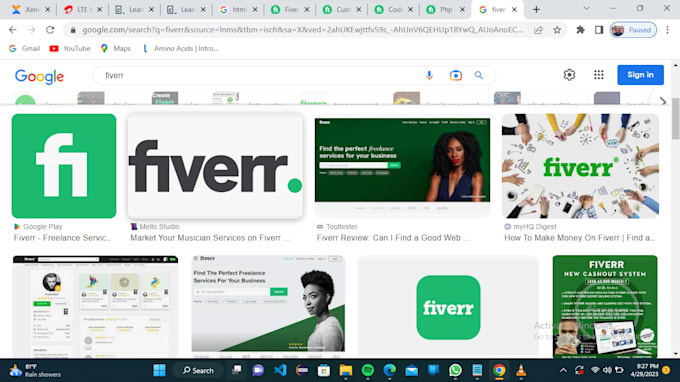Go back to previous page

[x=13, y=30]
